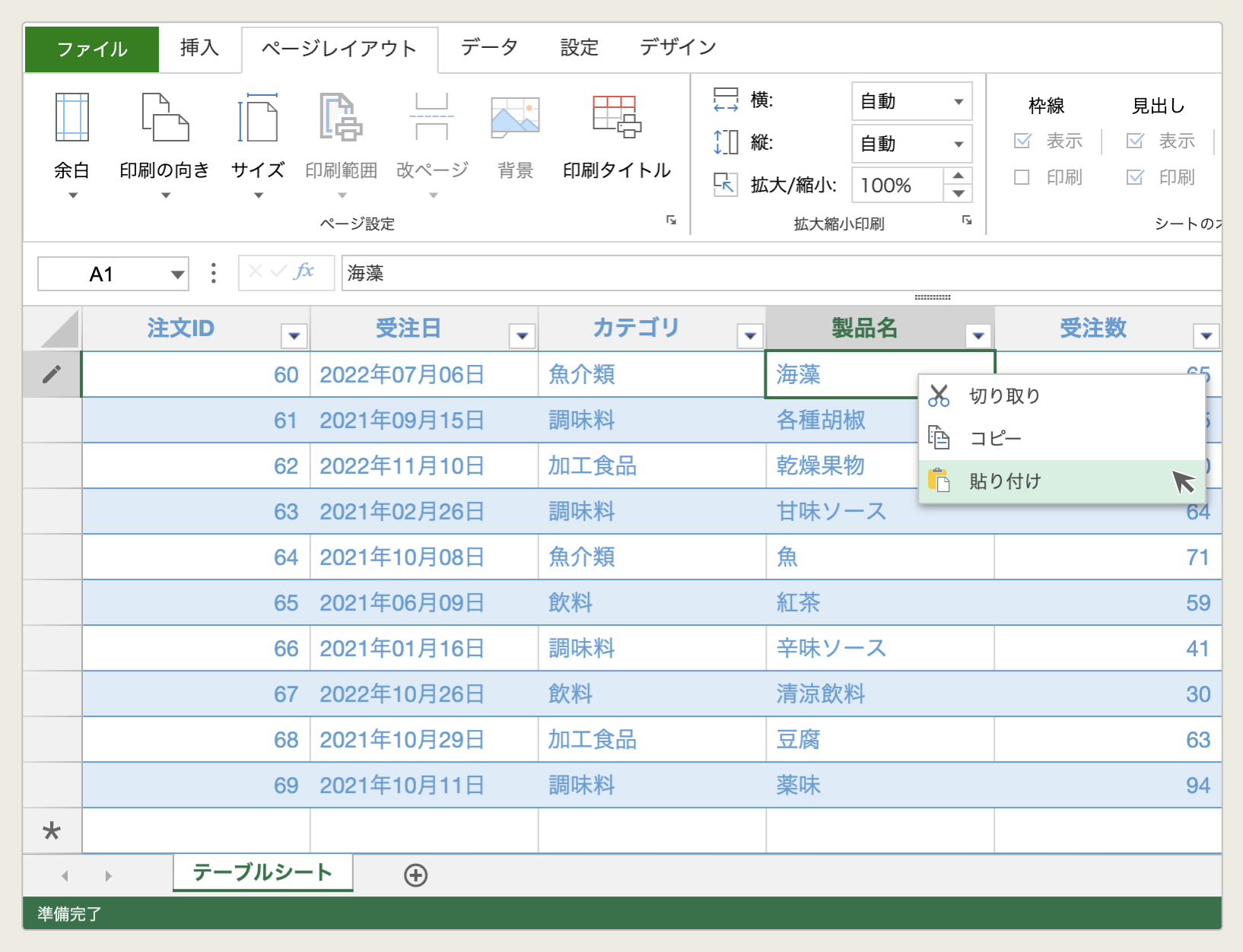Open the 受注数 column filter dropdown
The height and width of the screenshot is (952, 1243).
(1206, 335)
